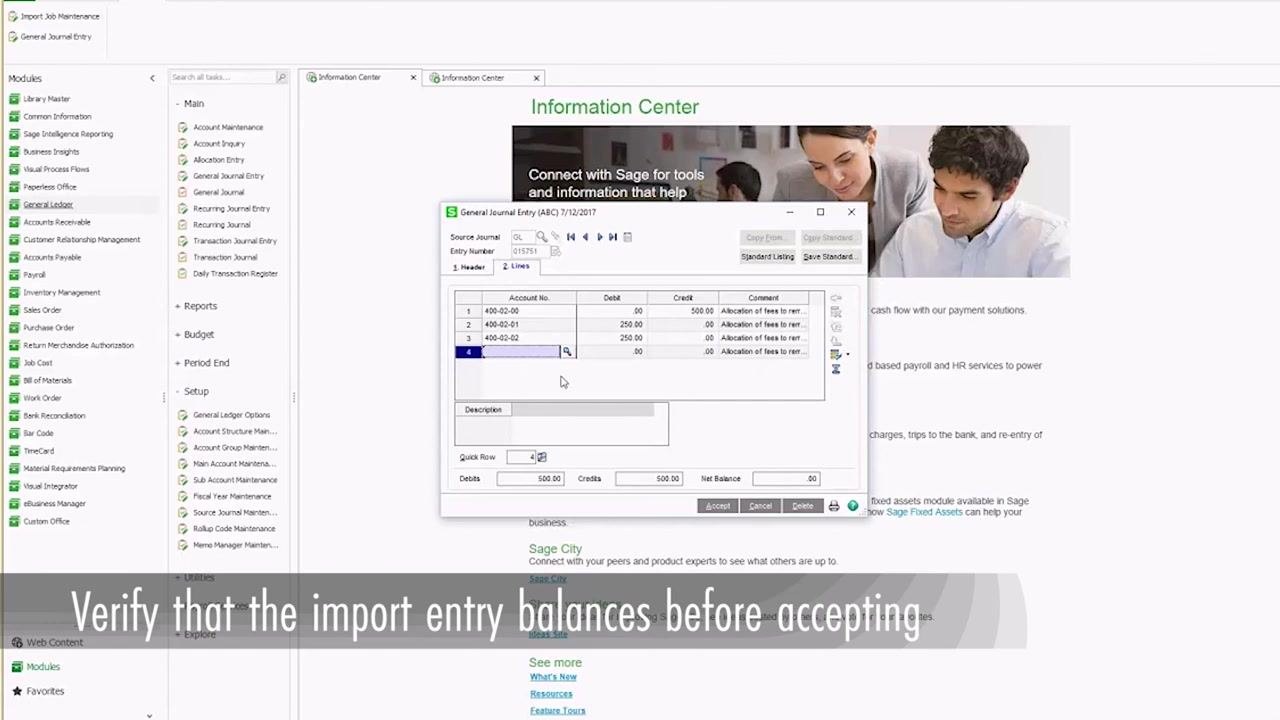The image size is (1280, 720).
Task: Go to the next journal entry record
Action: click(x=599, y=237)
